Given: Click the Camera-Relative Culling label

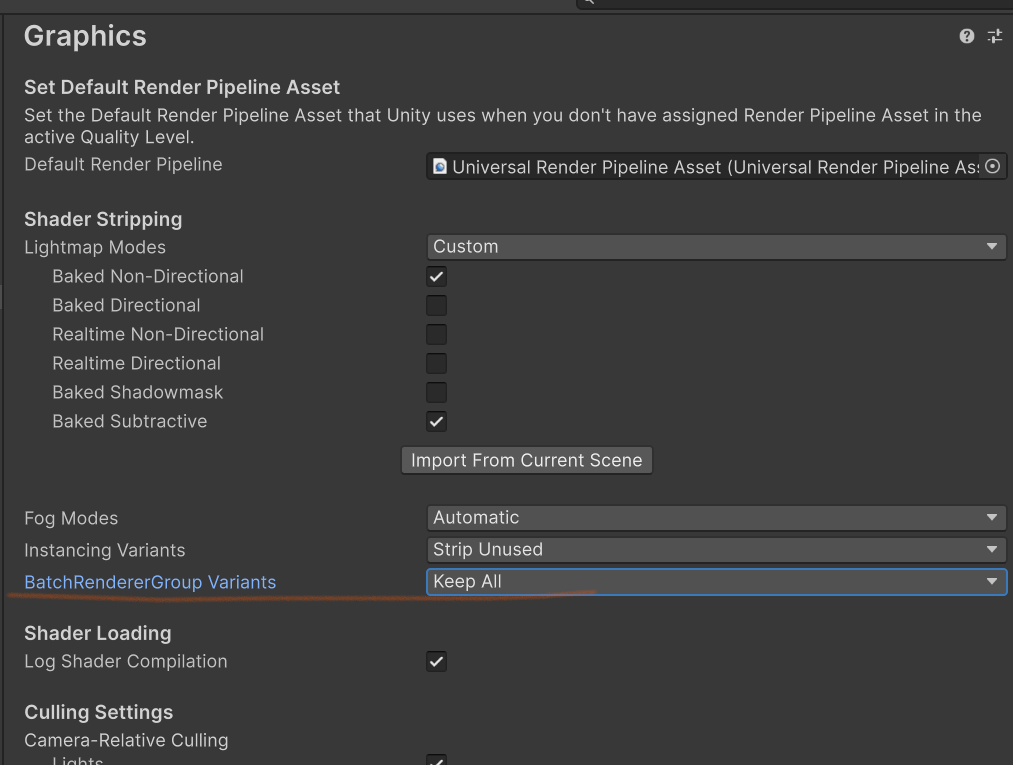Looking at the screenshot, I should 126,740.
